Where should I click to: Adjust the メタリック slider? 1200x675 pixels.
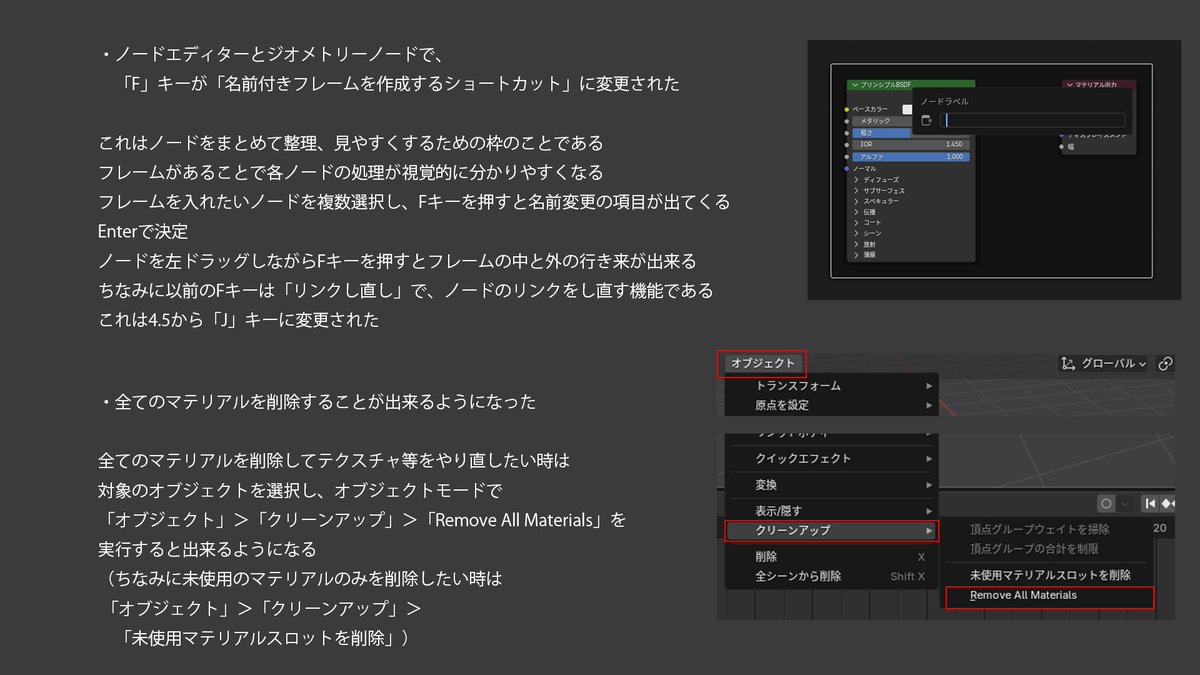pyautogui.click(x=882, y=121)
